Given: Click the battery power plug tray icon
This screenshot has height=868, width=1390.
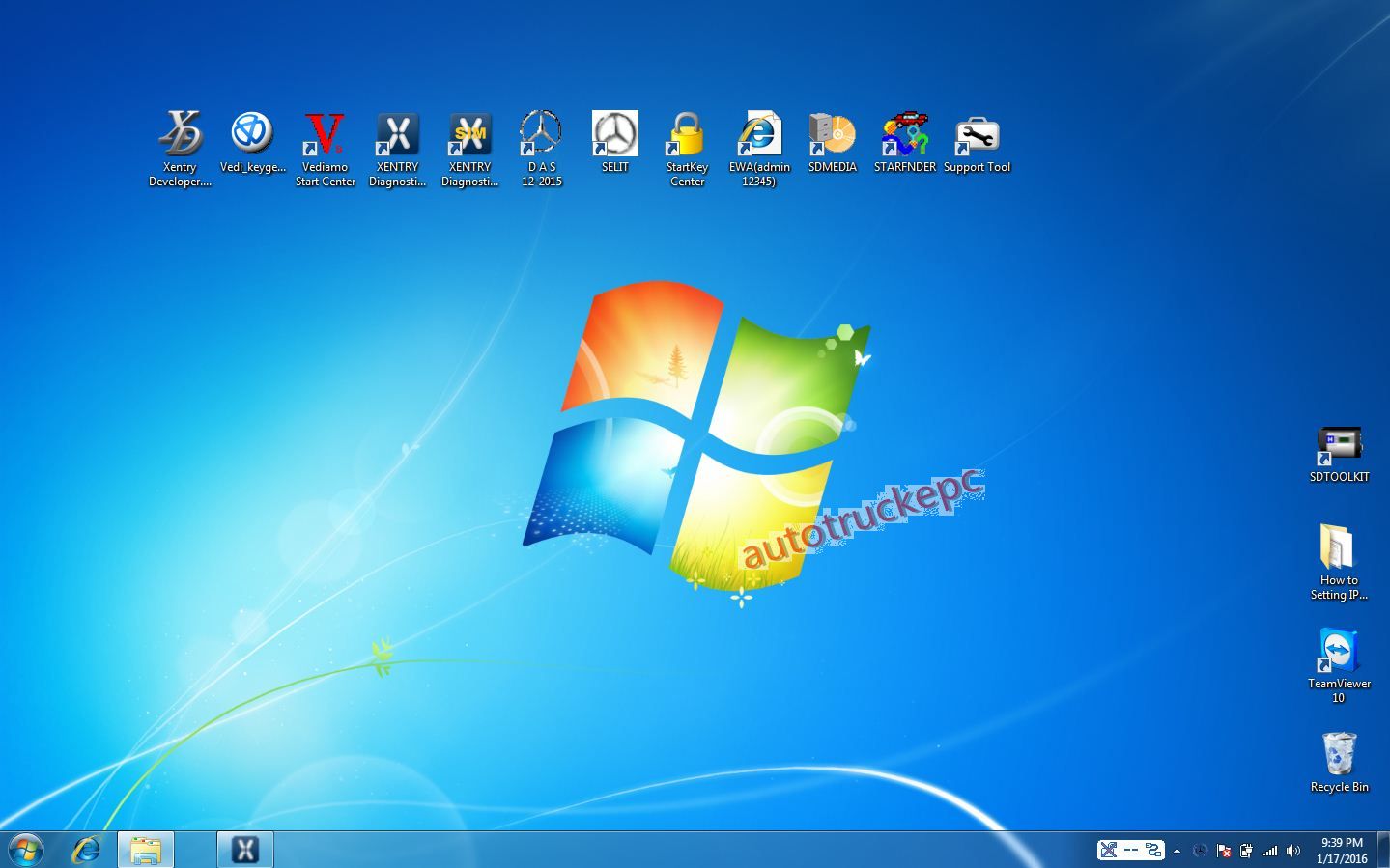Looking at the screenshot, I should tap(1246, 851).
